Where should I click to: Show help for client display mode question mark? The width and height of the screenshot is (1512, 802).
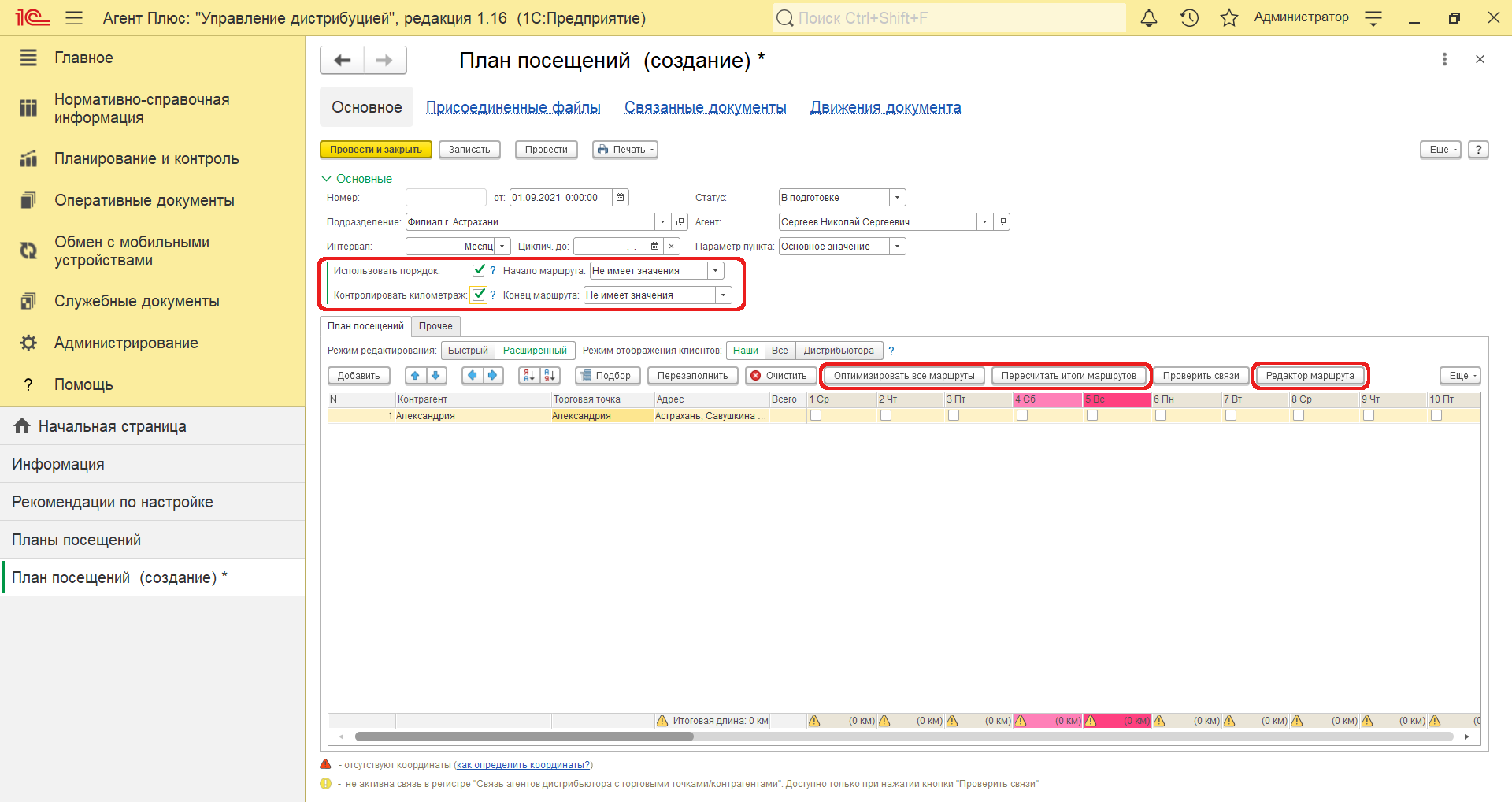(x=891, y=351)
